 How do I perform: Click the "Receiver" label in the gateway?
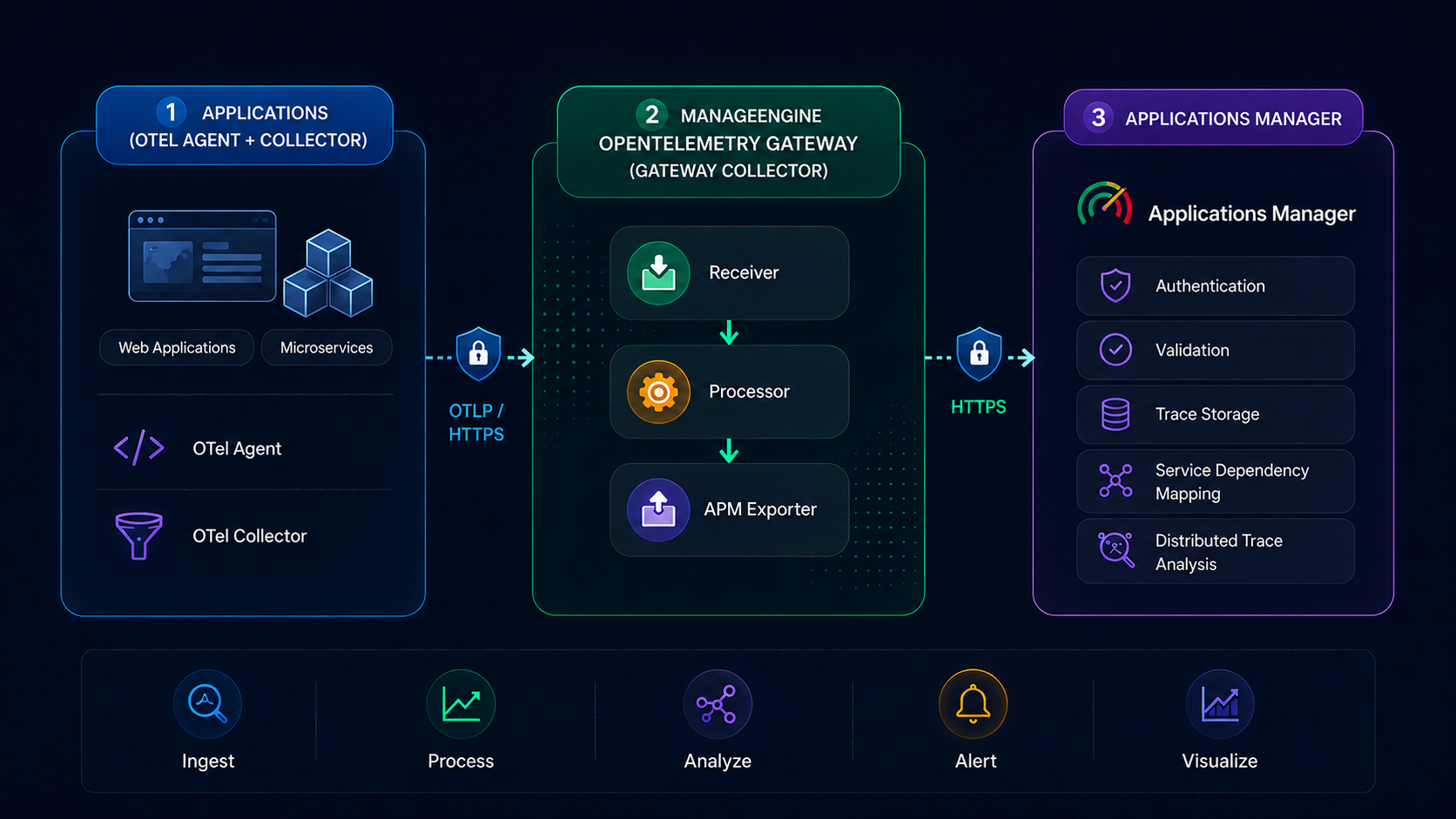(x=744, y=272)
